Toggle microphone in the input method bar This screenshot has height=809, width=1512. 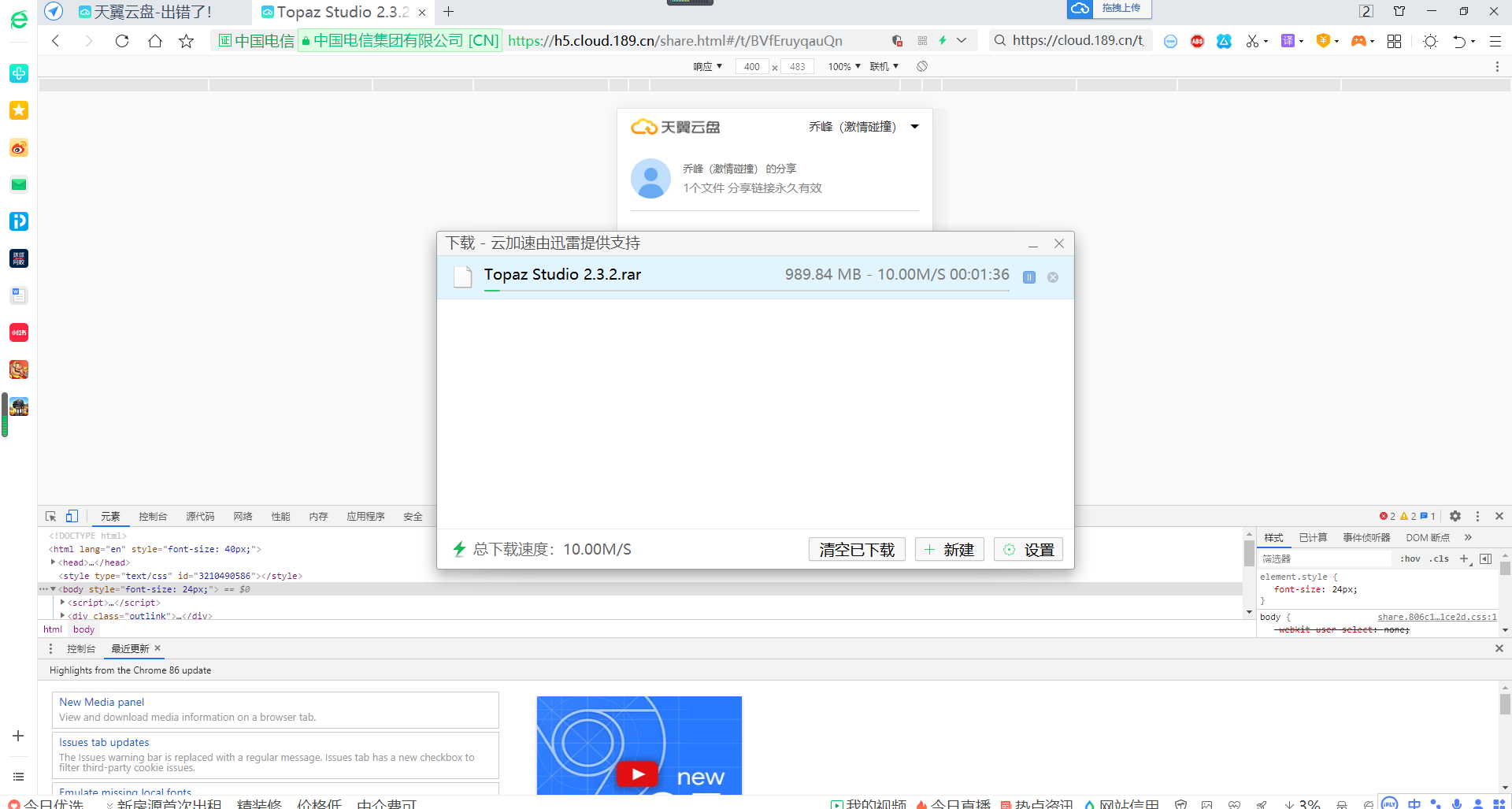[x=1457, y=803]
